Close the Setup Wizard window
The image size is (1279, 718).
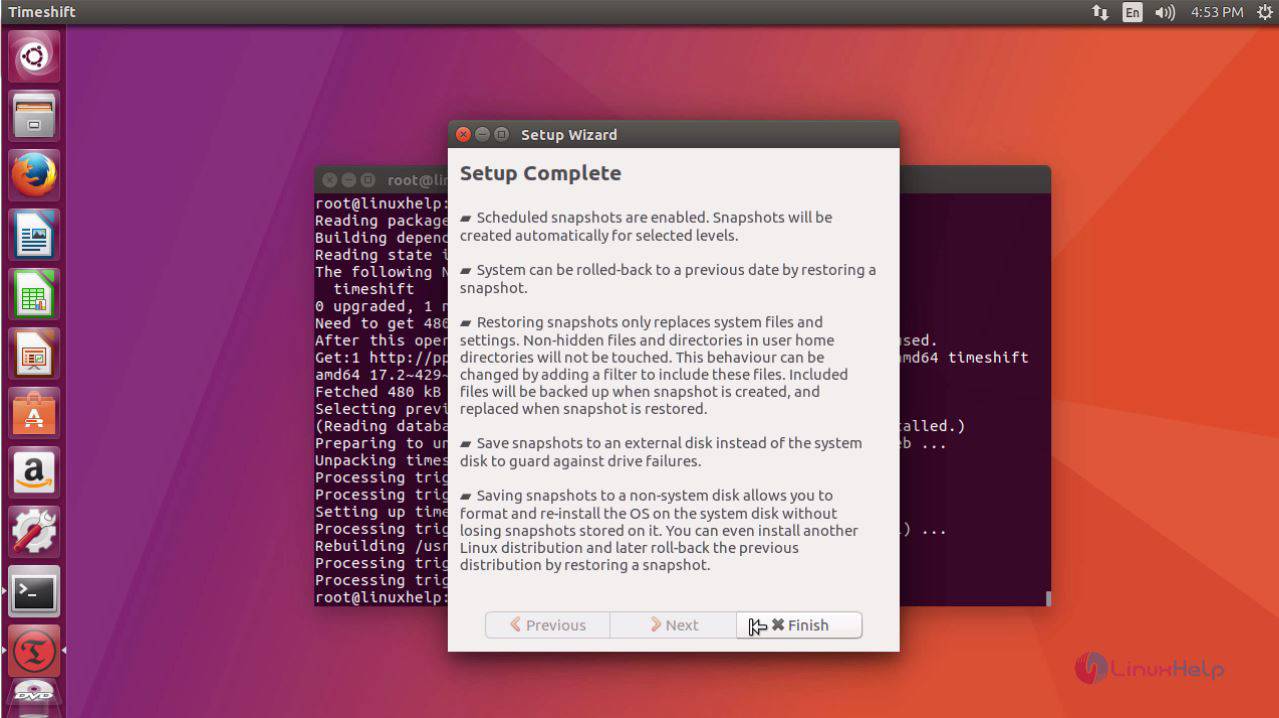coord(463,135)
